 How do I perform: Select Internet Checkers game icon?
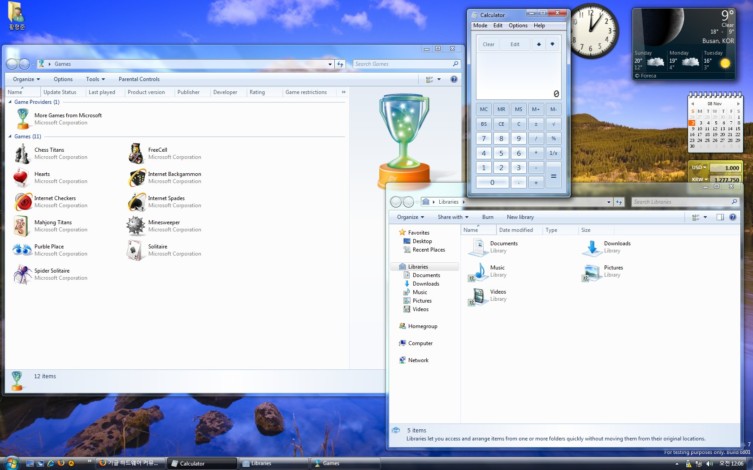pyautogui.click(x=23, y=202)
